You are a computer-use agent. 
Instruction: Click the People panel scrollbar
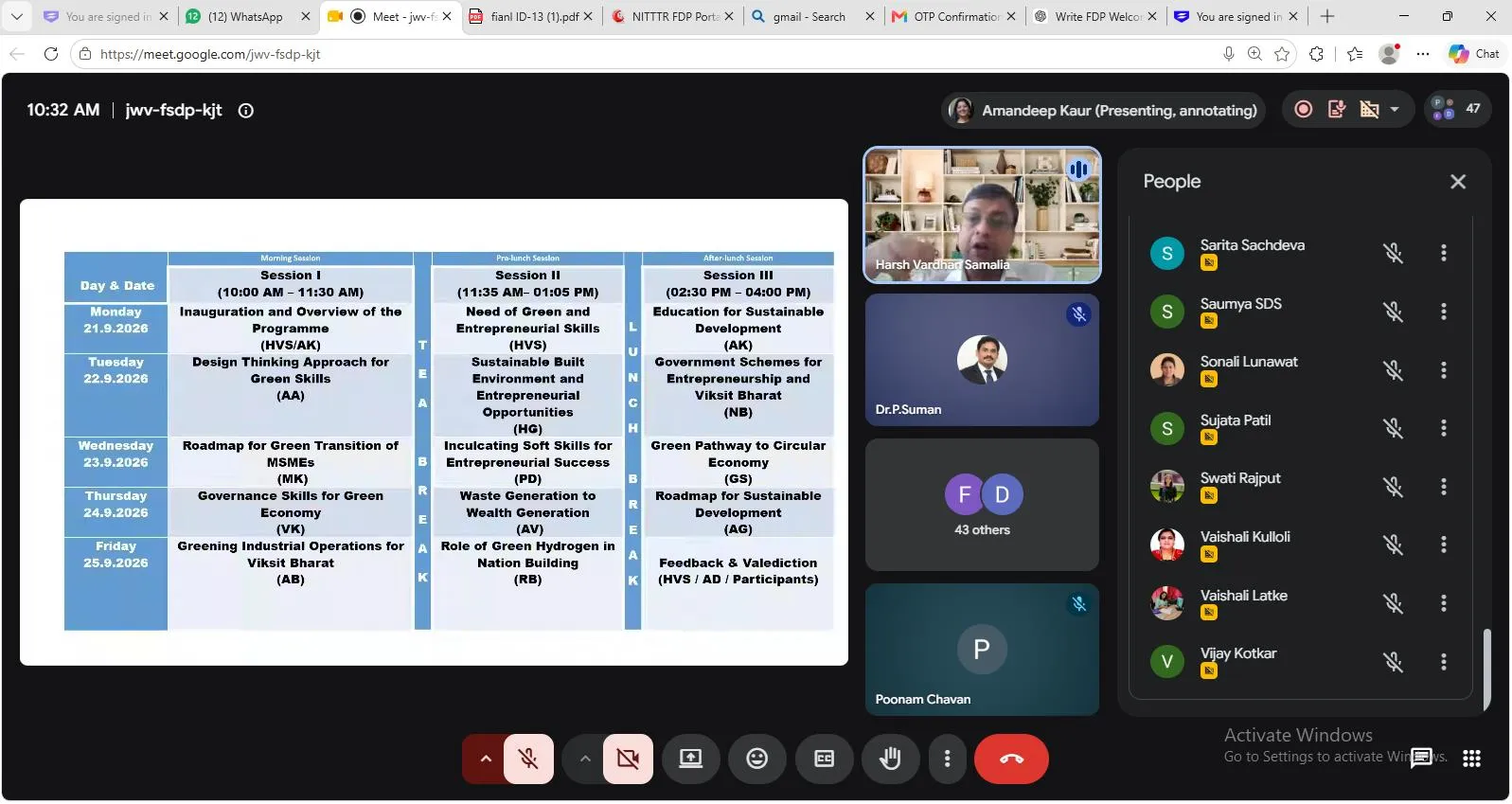[1486, 668]
